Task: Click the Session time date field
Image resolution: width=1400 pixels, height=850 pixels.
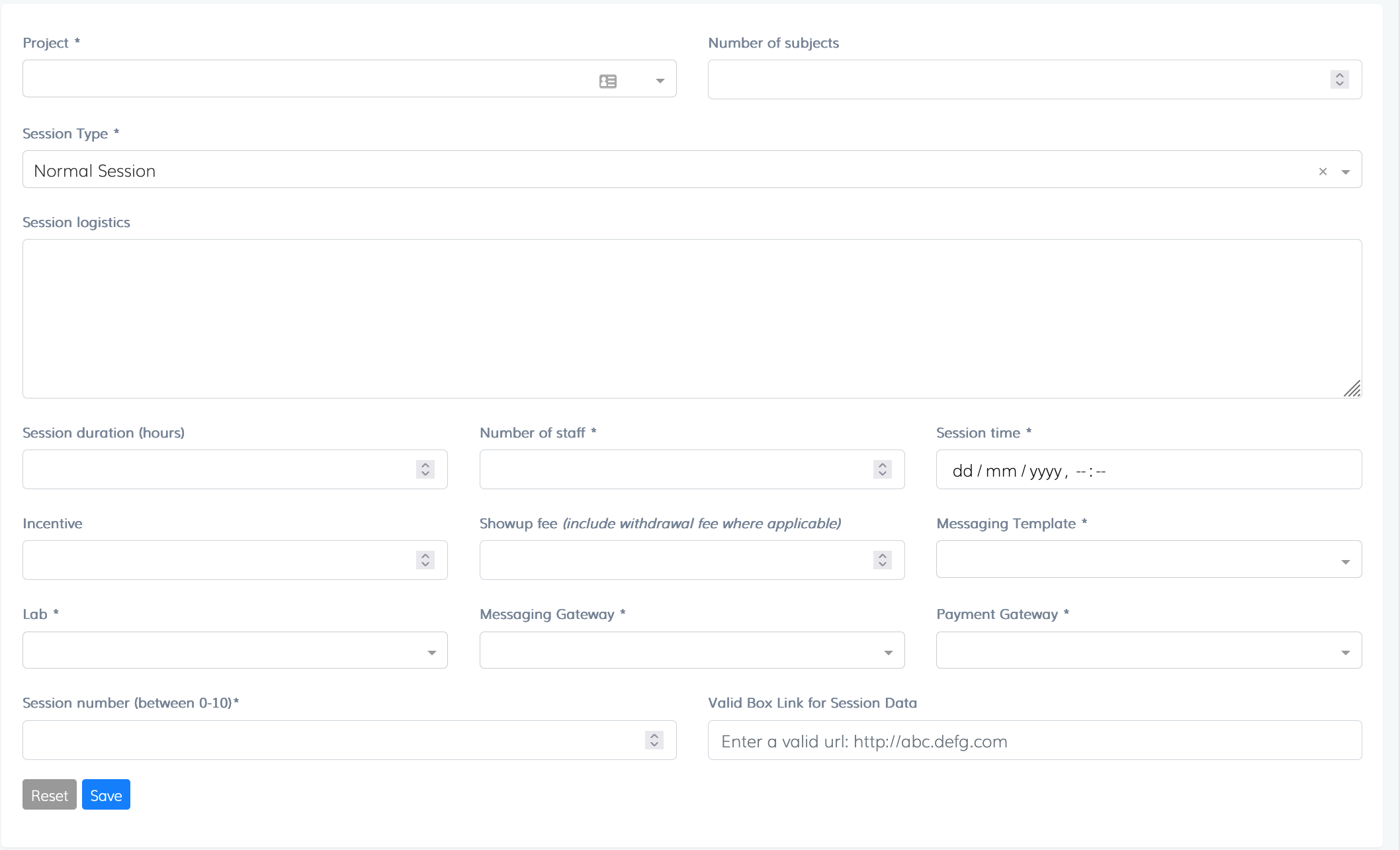Action: coord(1148,470)
